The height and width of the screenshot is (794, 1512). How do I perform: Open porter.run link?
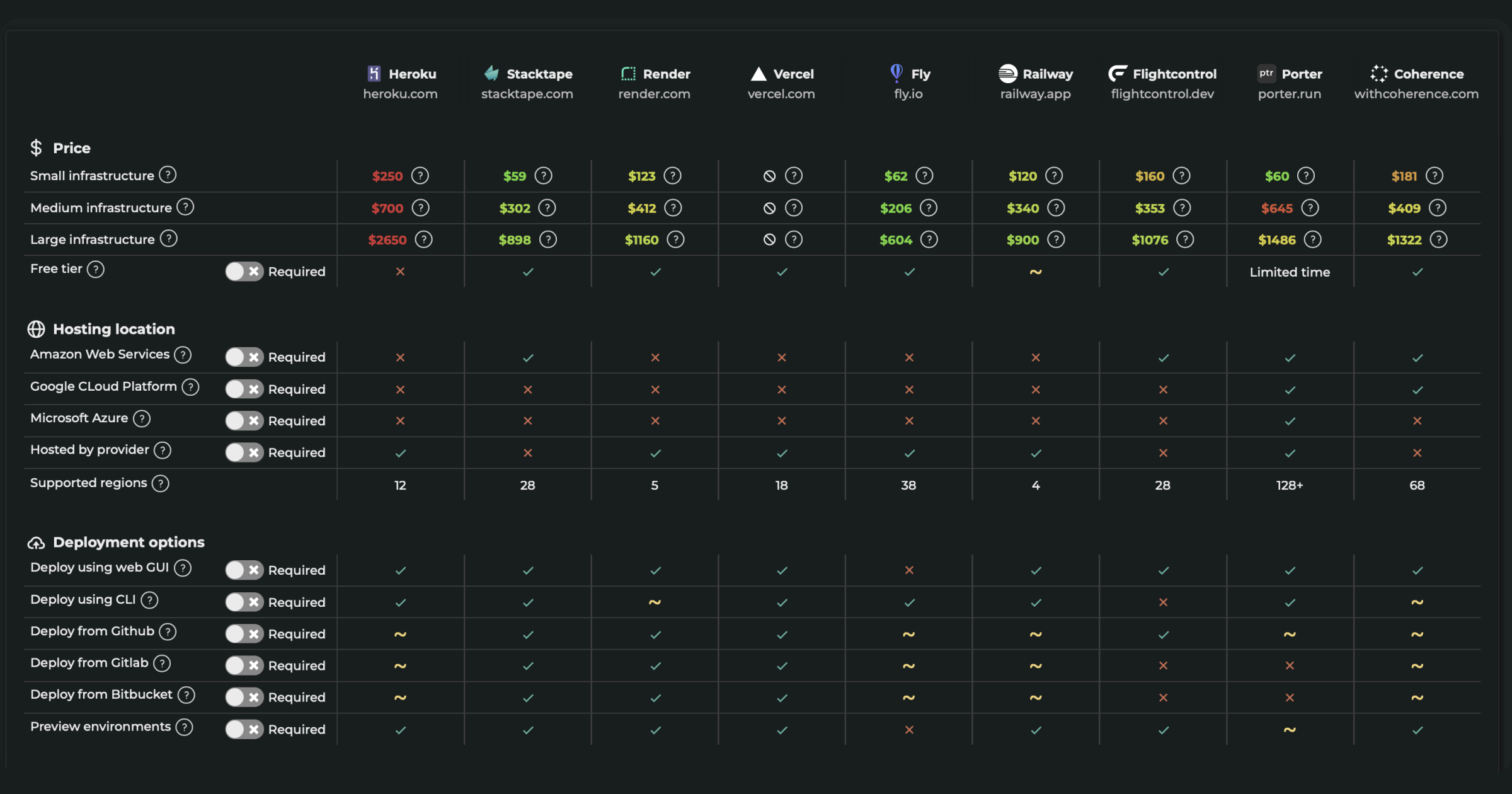(1290, 94)
